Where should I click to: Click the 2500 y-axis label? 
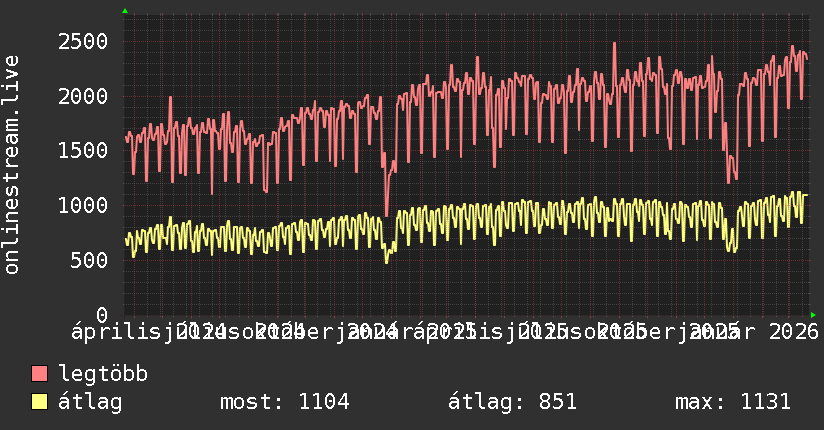click(83, 42)
